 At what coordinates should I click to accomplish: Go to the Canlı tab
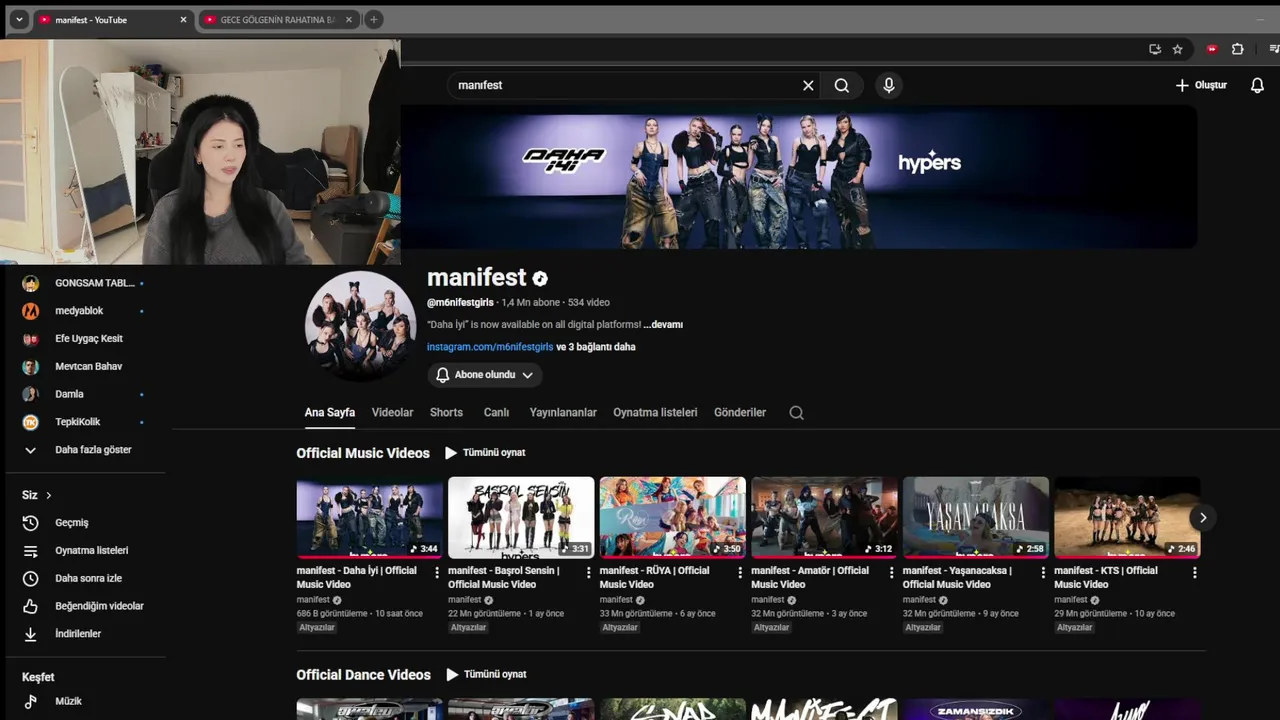(497, 412)
